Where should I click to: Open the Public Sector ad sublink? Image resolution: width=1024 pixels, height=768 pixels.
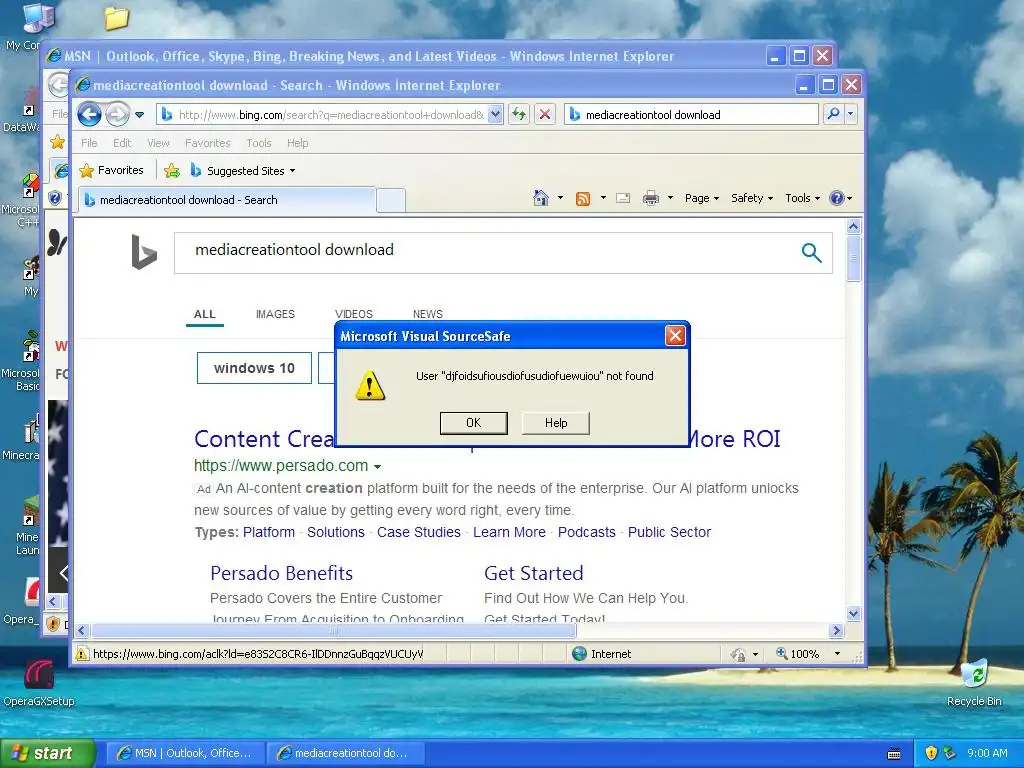[x=669, y=532]
